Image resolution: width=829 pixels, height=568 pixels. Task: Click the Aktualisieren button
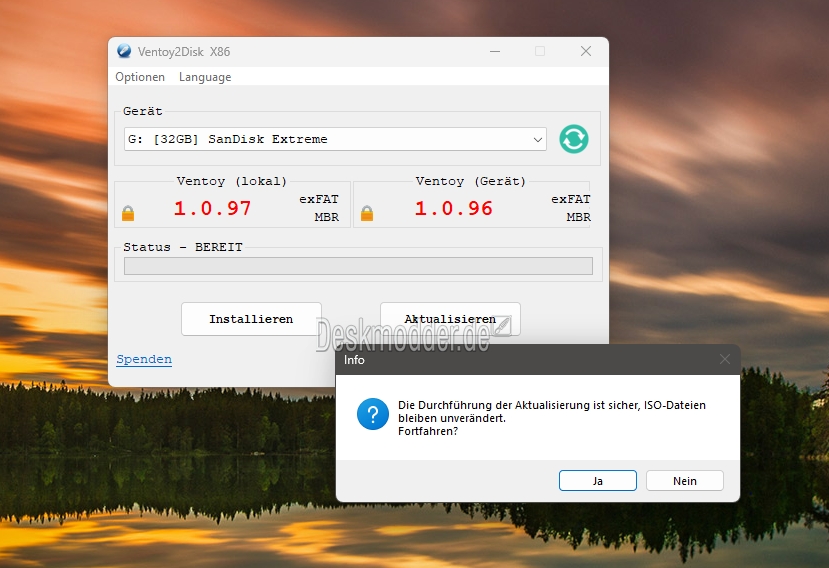pos(450,319)
